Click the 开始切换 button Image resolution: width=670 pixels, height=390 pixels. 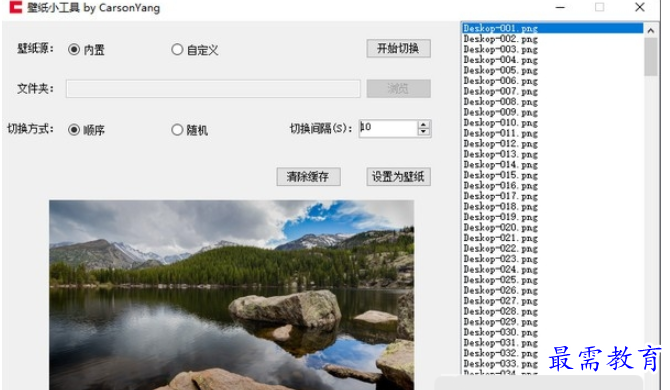pyautogui.click(x=398, y=48)
